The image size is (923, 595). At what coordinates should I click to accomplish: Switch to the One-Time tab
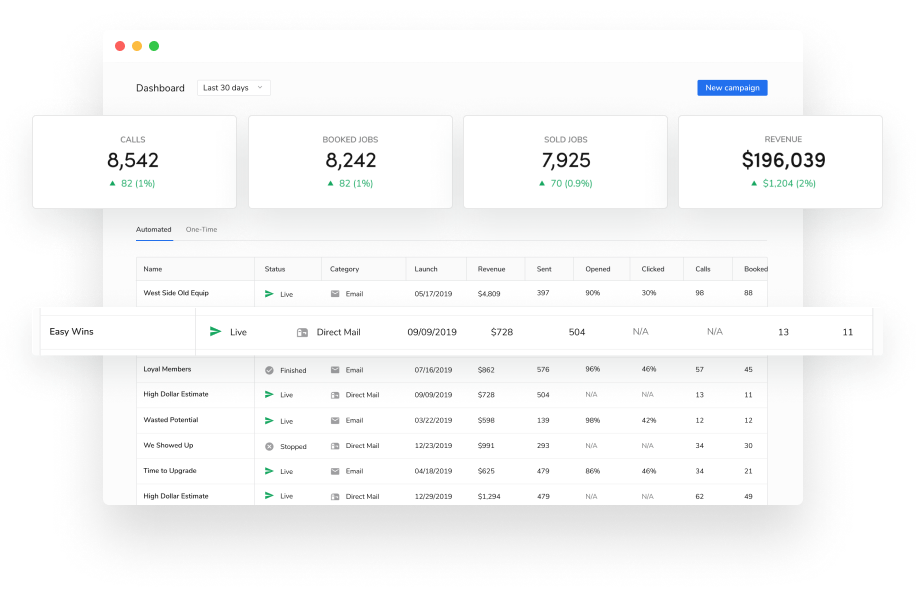pos(200,229)
